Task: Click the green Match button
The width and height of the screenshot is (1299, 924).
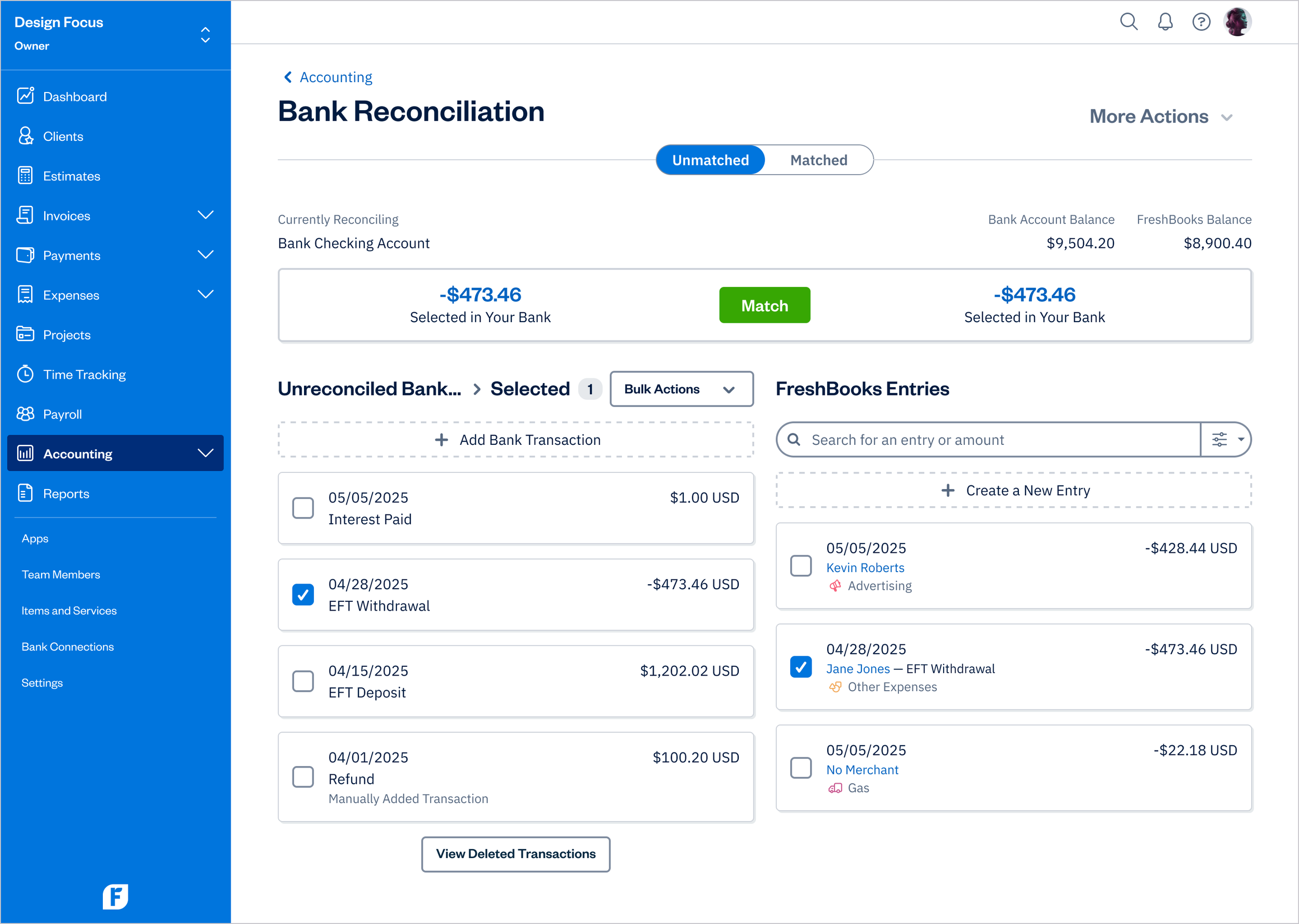Action: tap(764, 305)
